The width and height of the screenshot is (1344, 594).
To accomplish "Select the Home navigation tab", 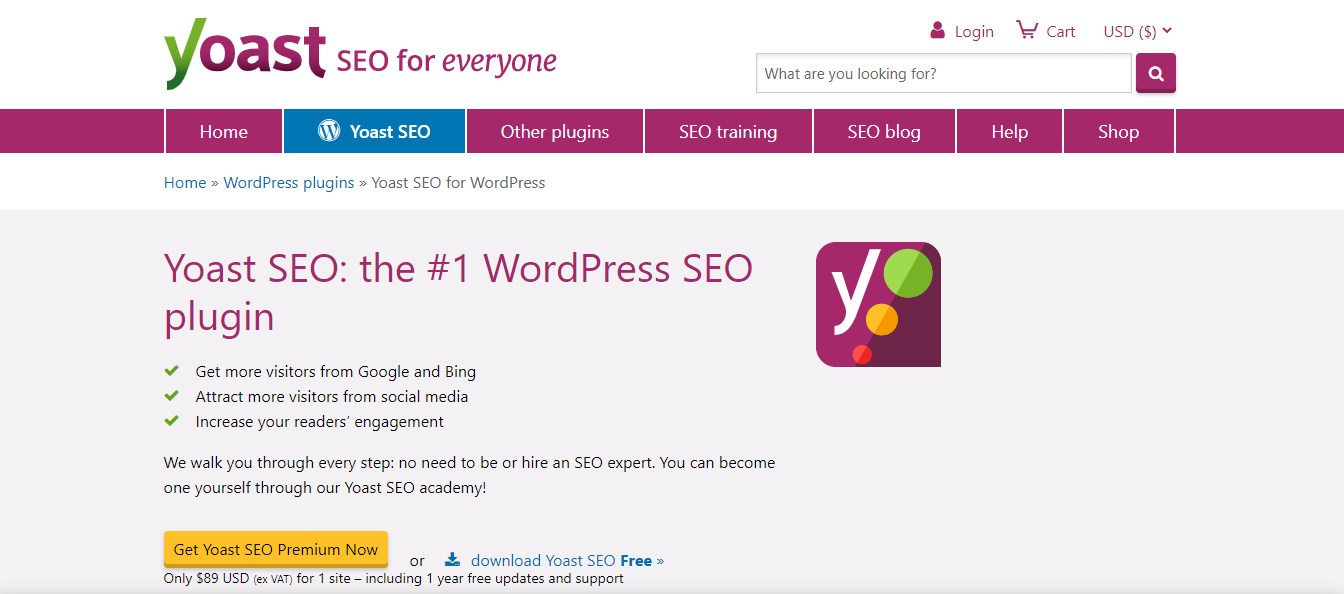I will point(224,131).
